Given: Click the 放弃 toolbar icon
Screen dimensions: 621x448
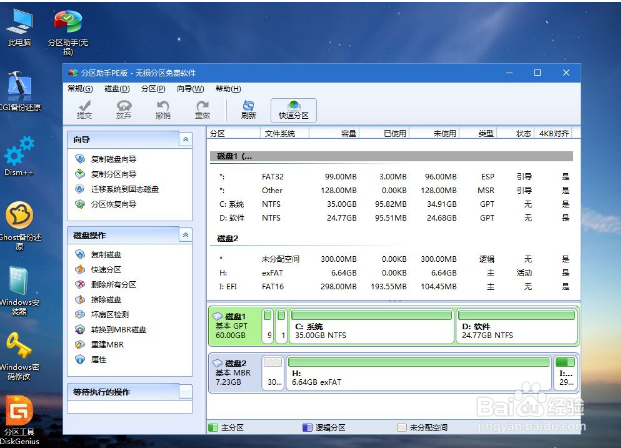Looking at the screenshot, I should pos(124,110).
